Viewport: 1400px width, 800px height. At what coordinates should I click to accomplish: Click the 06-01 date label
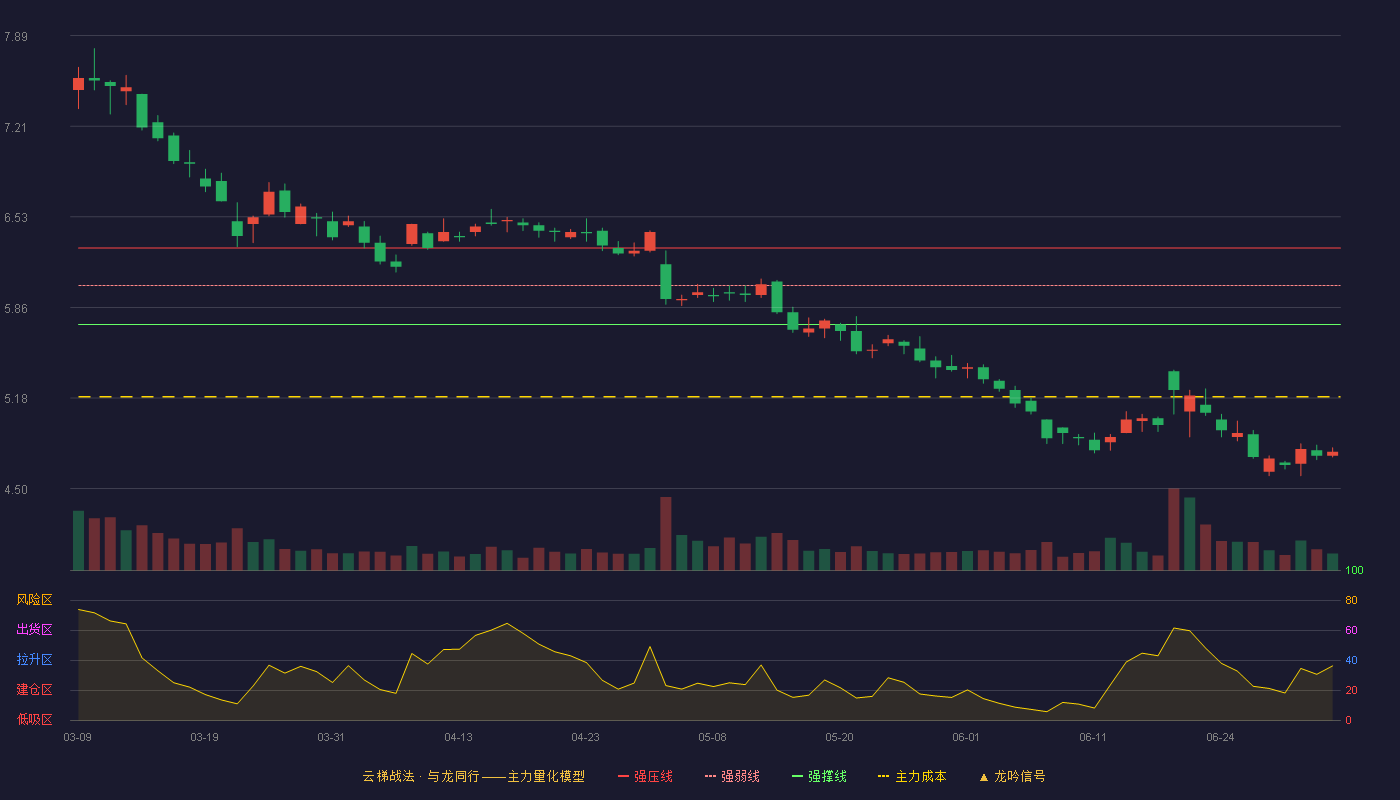[966, 737]
